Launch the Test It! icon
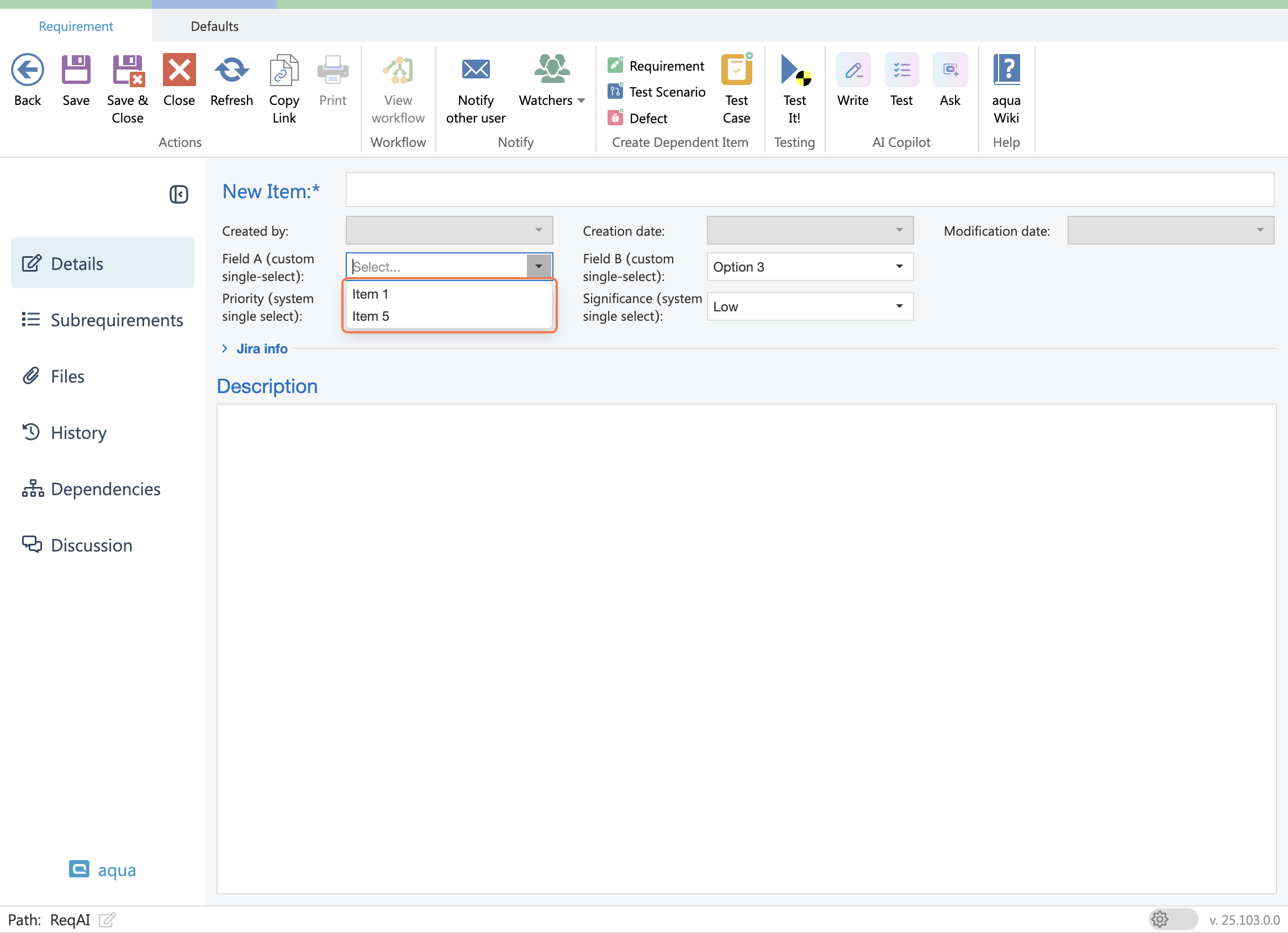The image size is (1288, 933). click(794, 70)
